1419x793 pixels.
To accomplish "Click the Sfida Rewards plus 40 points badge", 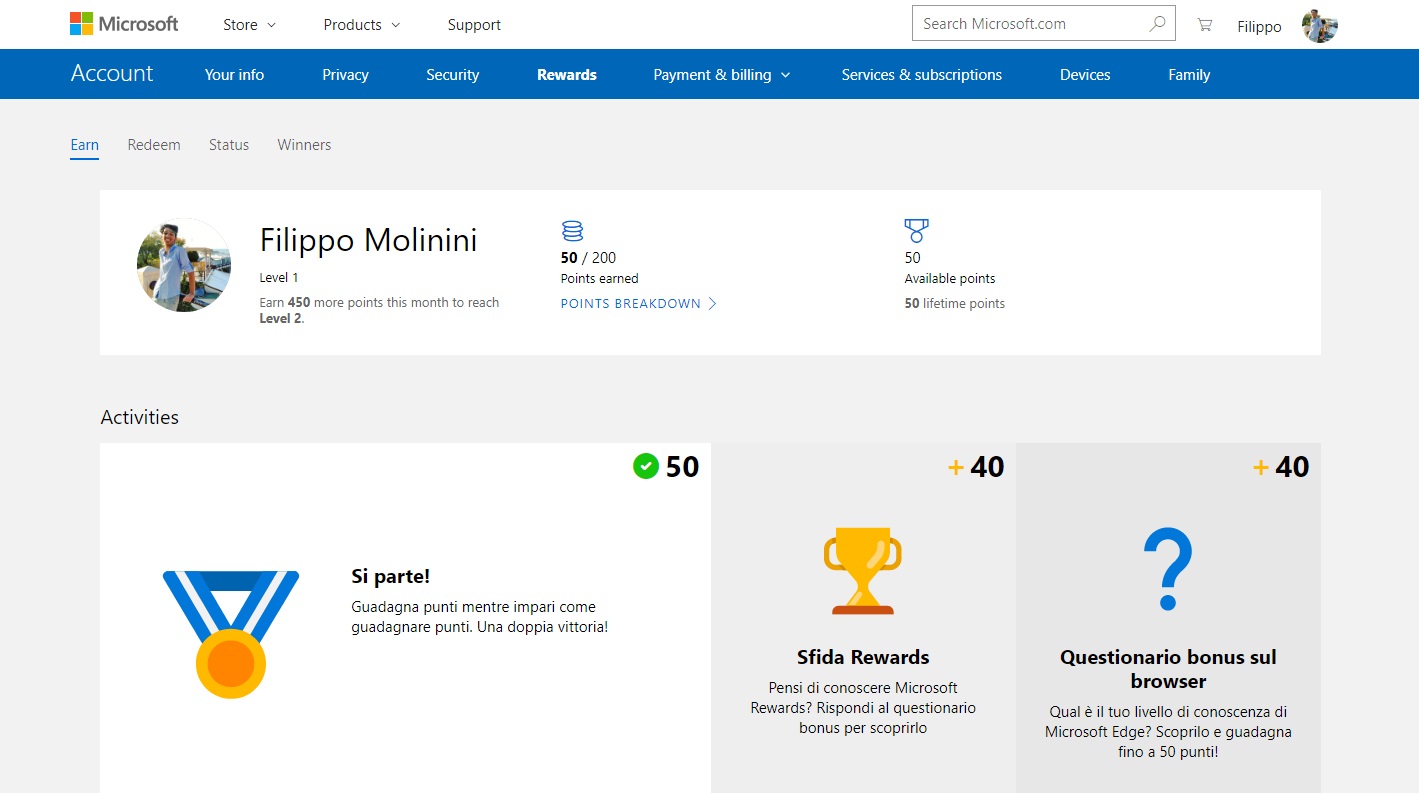I will coord(976,467).
